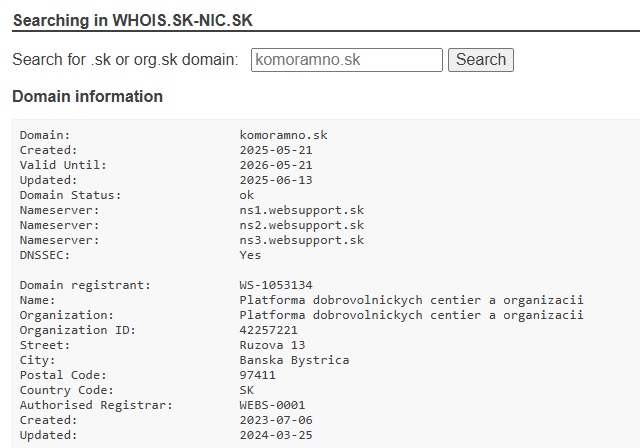Screen dimensions: 640x448
Task: Click the Domain Status value ok
Action: (x=247, y=195)
